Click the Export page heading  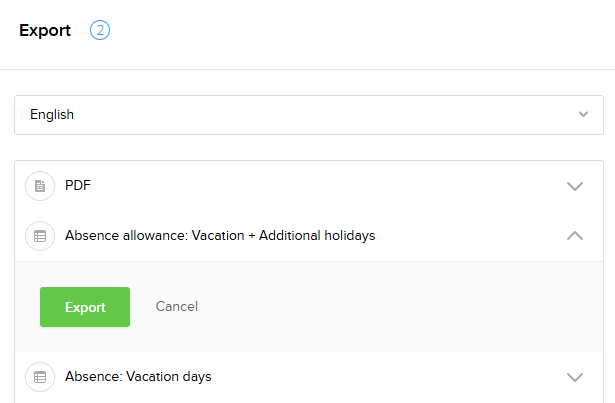45,31
